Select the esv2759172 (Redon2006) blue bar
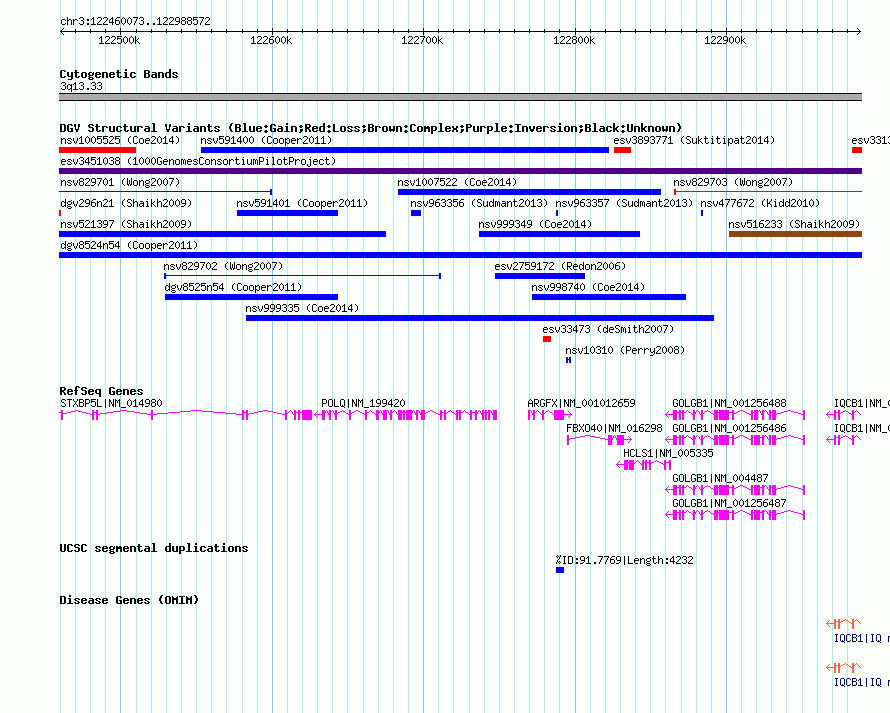The height and width of the screenshot is (713, 890). pos(540,276)
